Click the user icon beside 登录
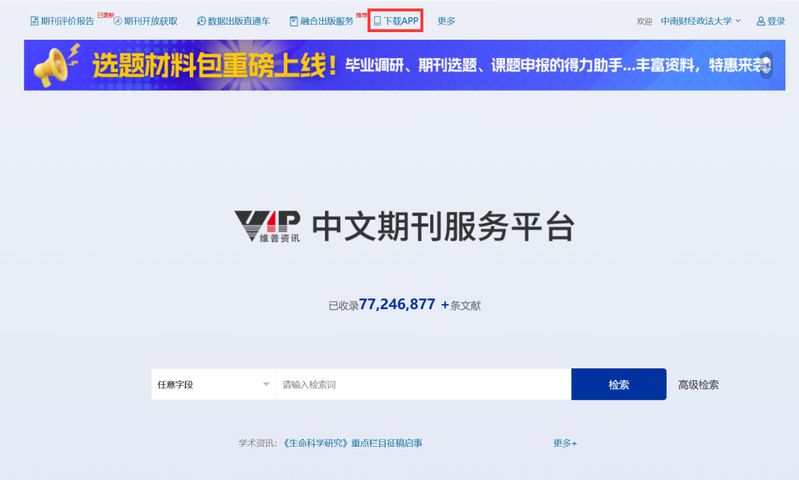This screenshot has width=799, height=480. 761,21
